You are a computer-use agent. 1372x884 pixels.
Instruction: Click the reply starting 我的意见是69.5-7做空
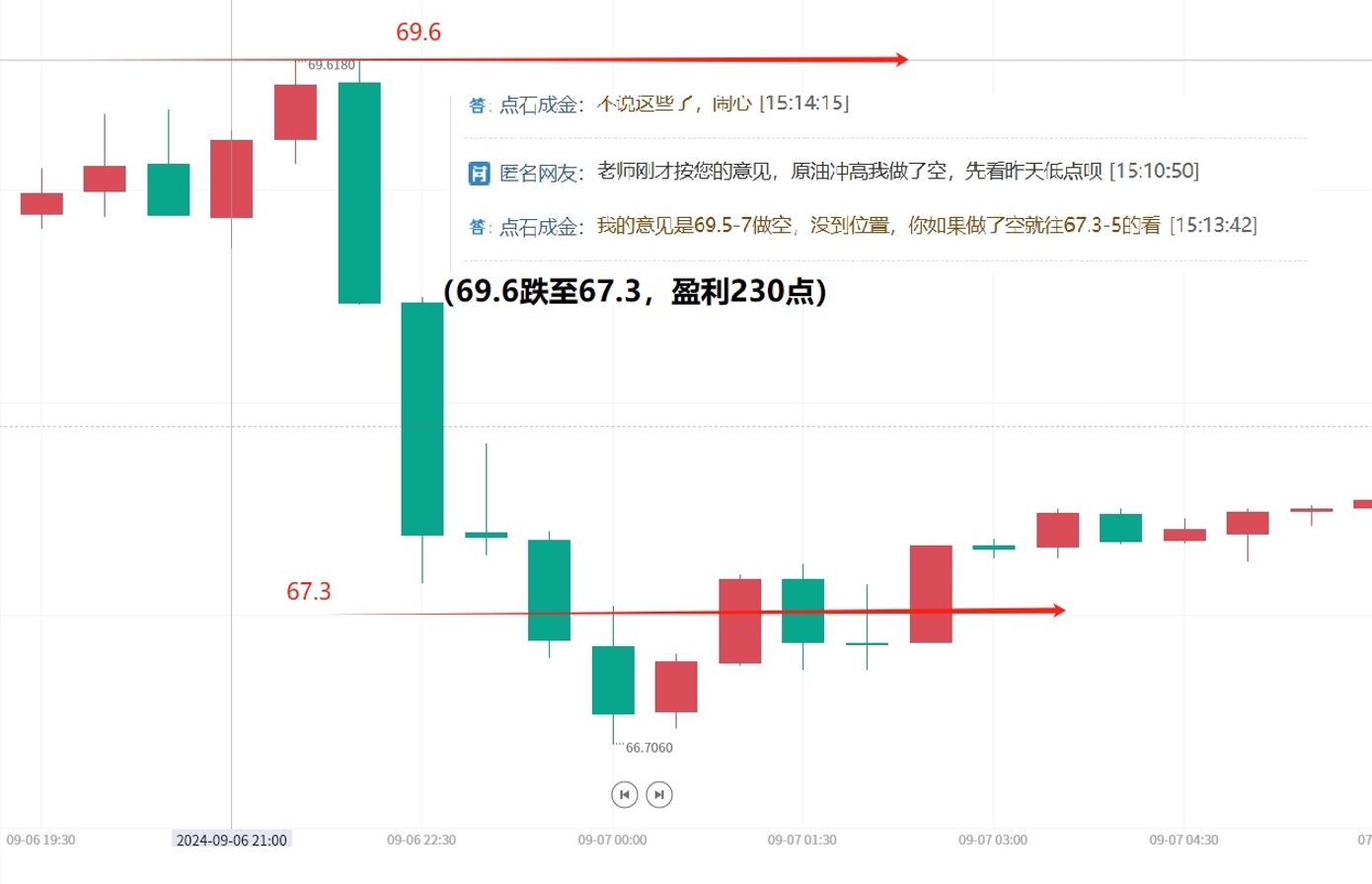coord(878,226)
